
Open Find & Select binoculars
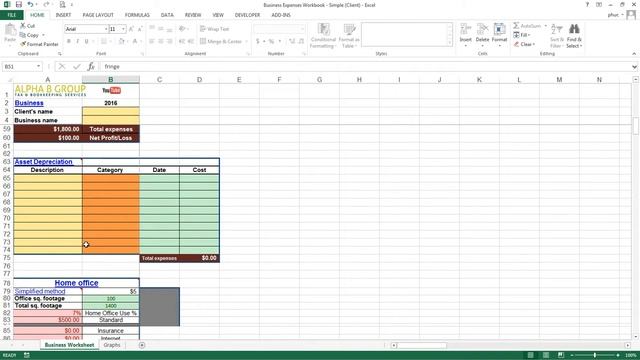pos(574,36)
